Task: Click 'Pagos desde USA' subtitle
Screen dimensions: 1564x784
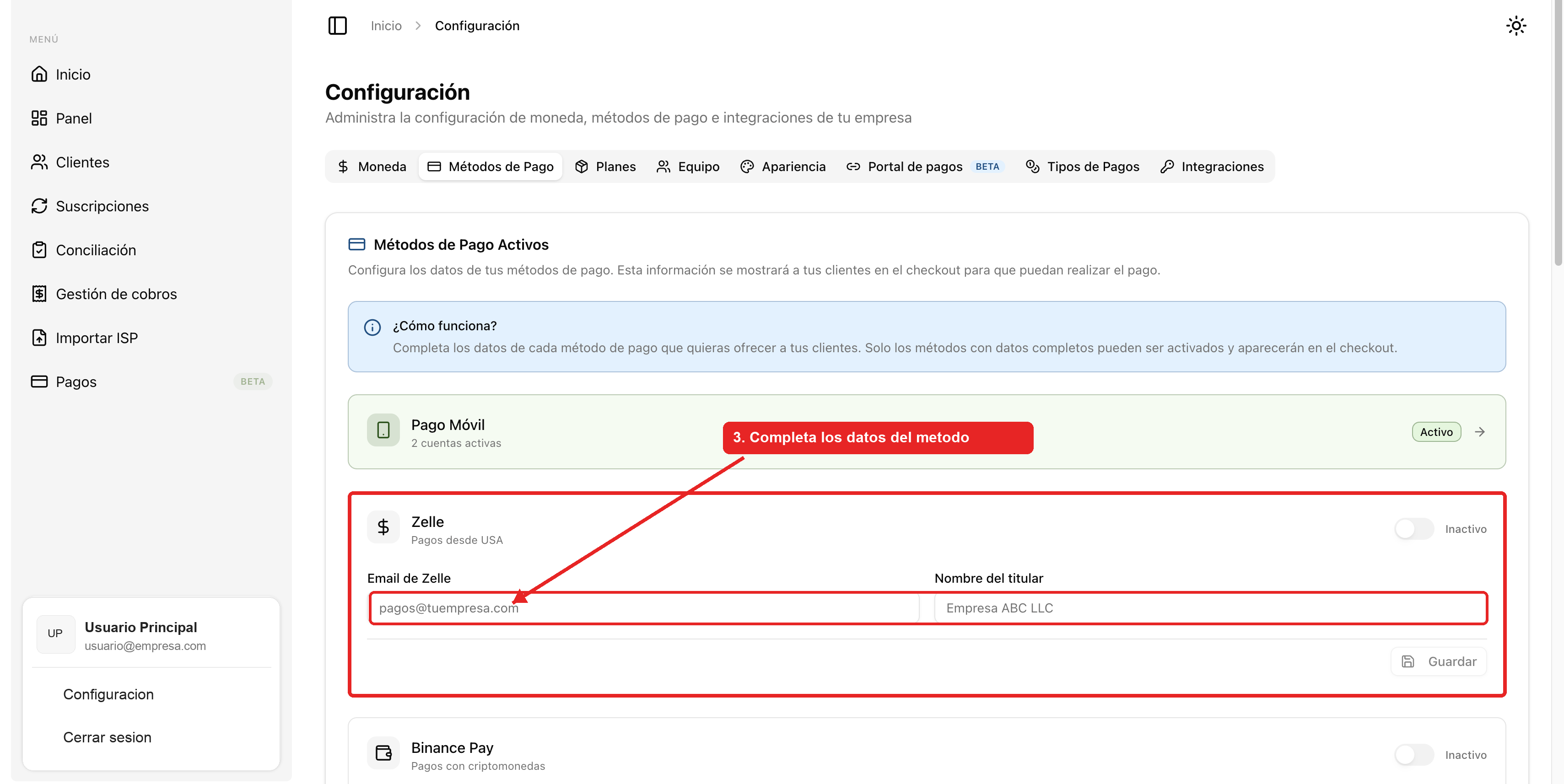Action: click(457, 540)
